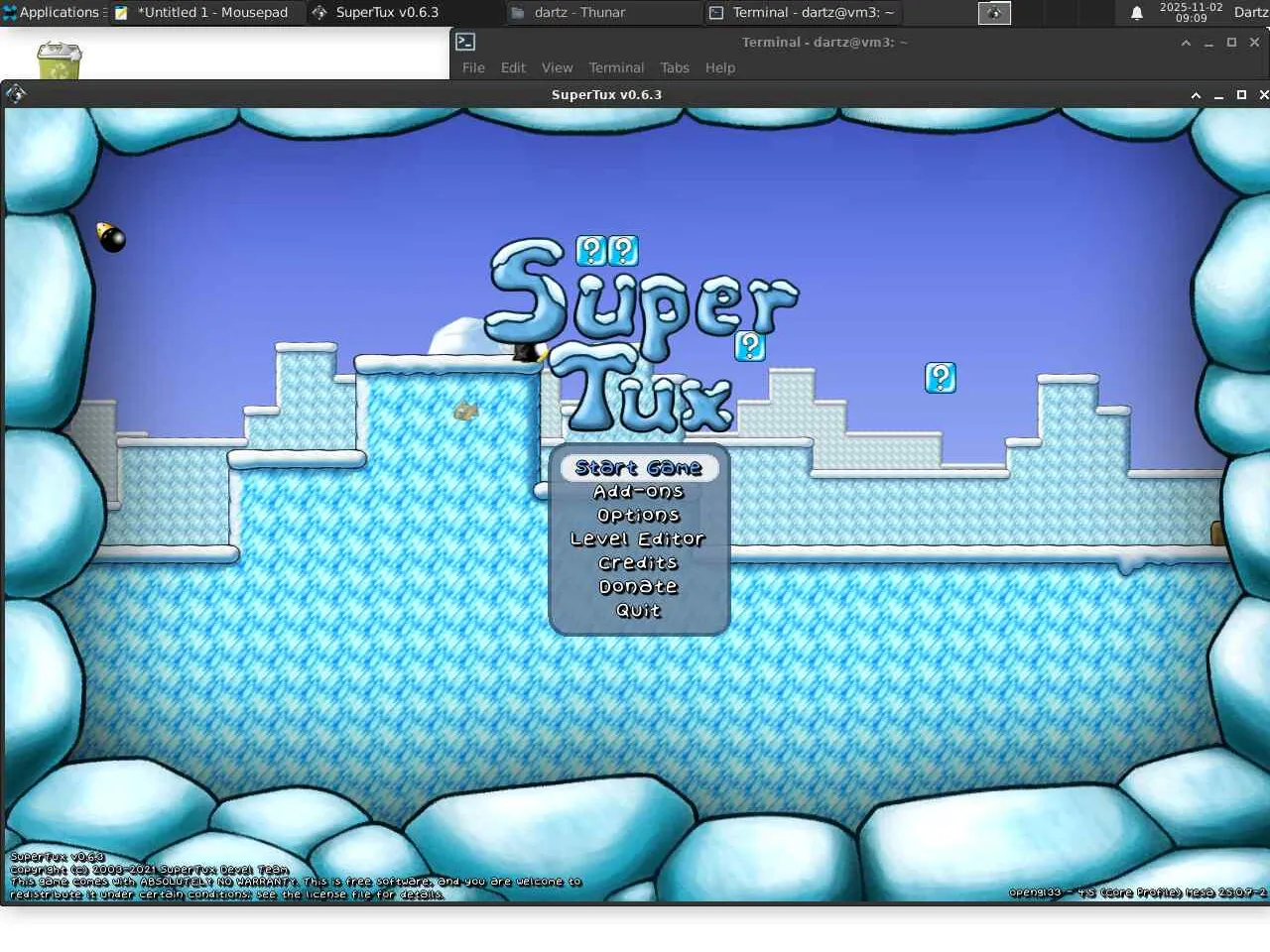Open the notification bell in the panel

[1137, 13]
